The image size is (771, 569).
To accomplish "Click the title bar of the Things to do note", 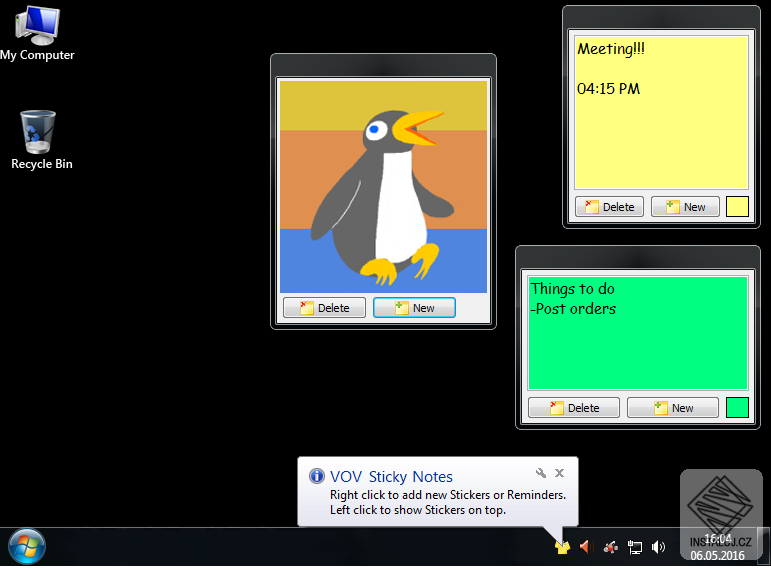I will (638, 257).
